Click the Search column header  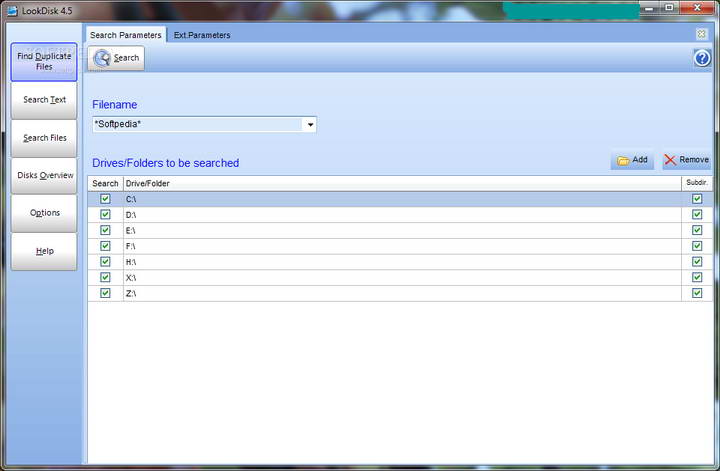pos(105,183)
